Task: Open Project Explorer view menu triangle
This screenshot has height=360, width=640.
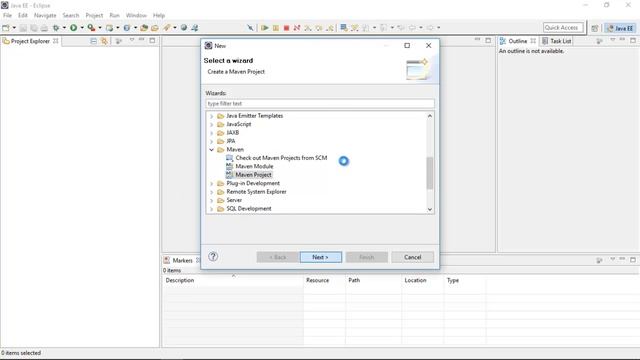Action: [x=132, y=40]
